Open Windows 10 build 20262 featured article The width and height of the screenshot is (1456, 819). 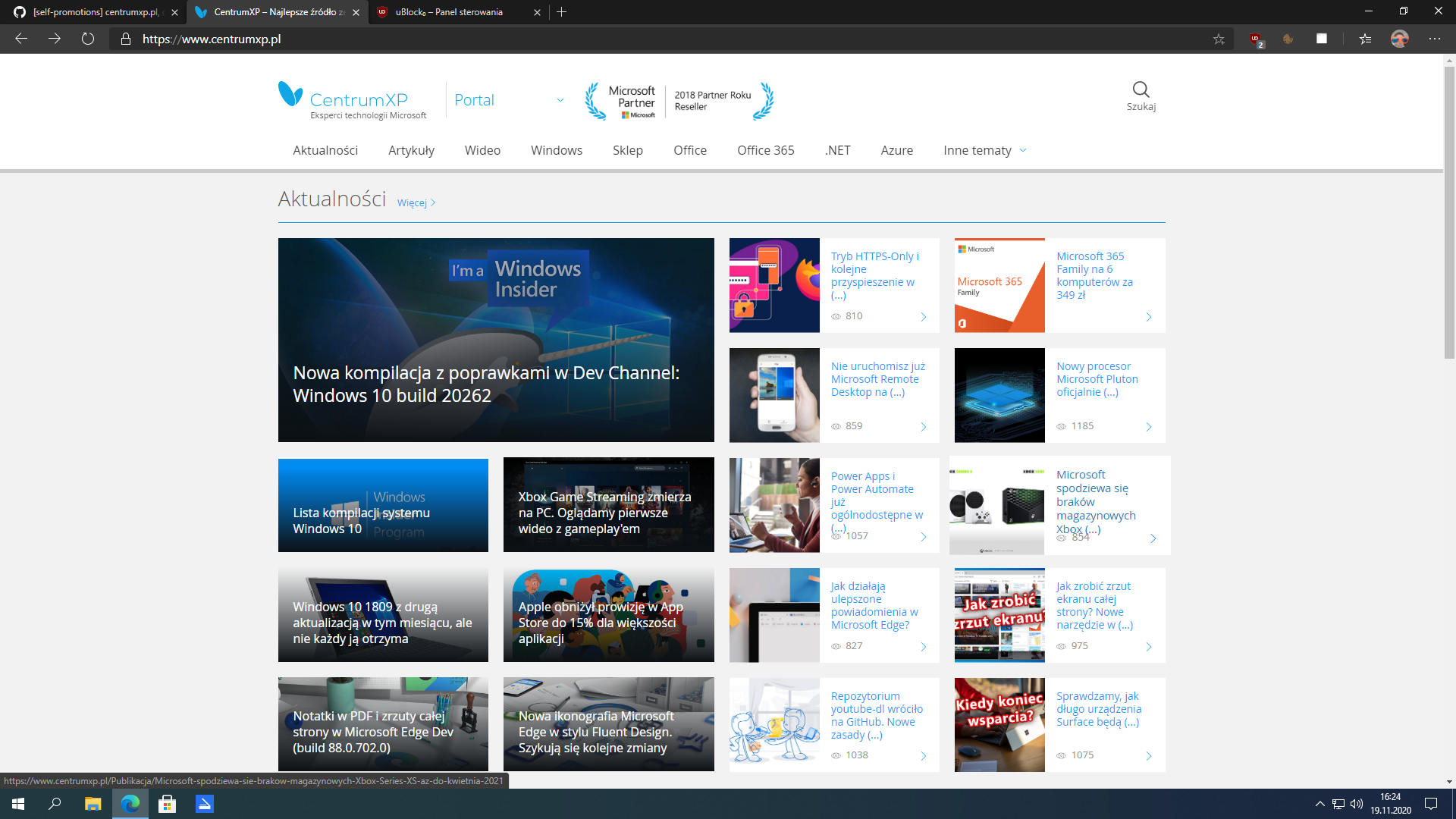point(496,340)
